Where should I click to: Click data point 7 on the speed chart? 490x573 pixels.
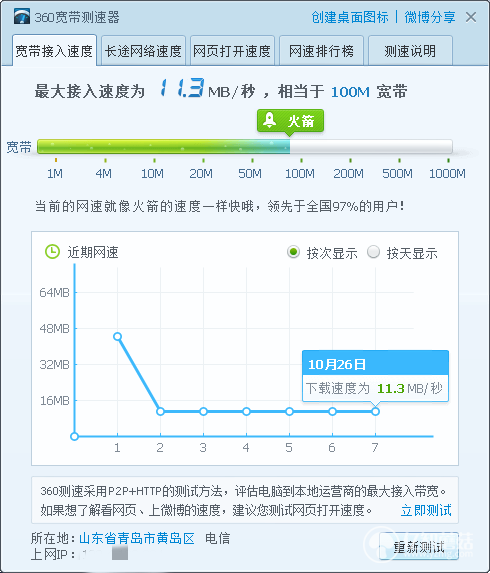375,411
